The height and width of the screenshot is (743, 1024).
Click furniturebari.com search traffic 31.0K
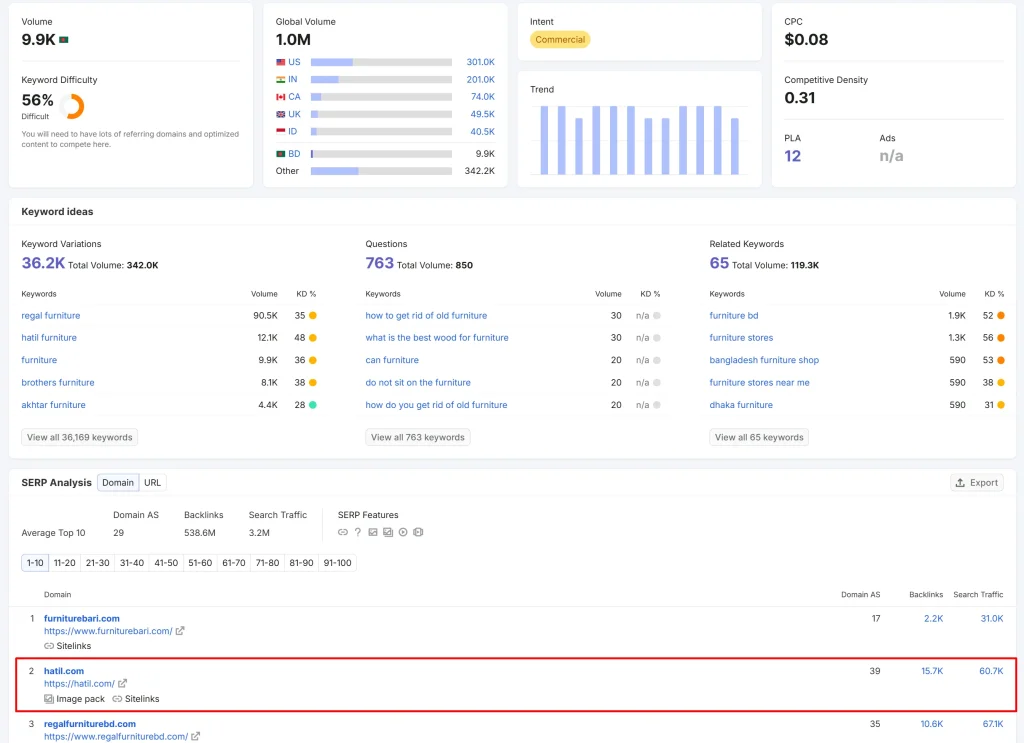991,618
